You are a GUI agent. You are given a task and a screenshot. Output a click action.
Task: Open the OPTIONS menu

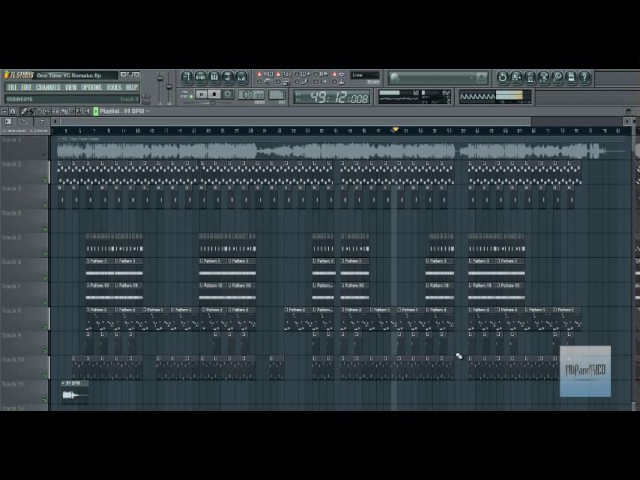pos(91,87)
